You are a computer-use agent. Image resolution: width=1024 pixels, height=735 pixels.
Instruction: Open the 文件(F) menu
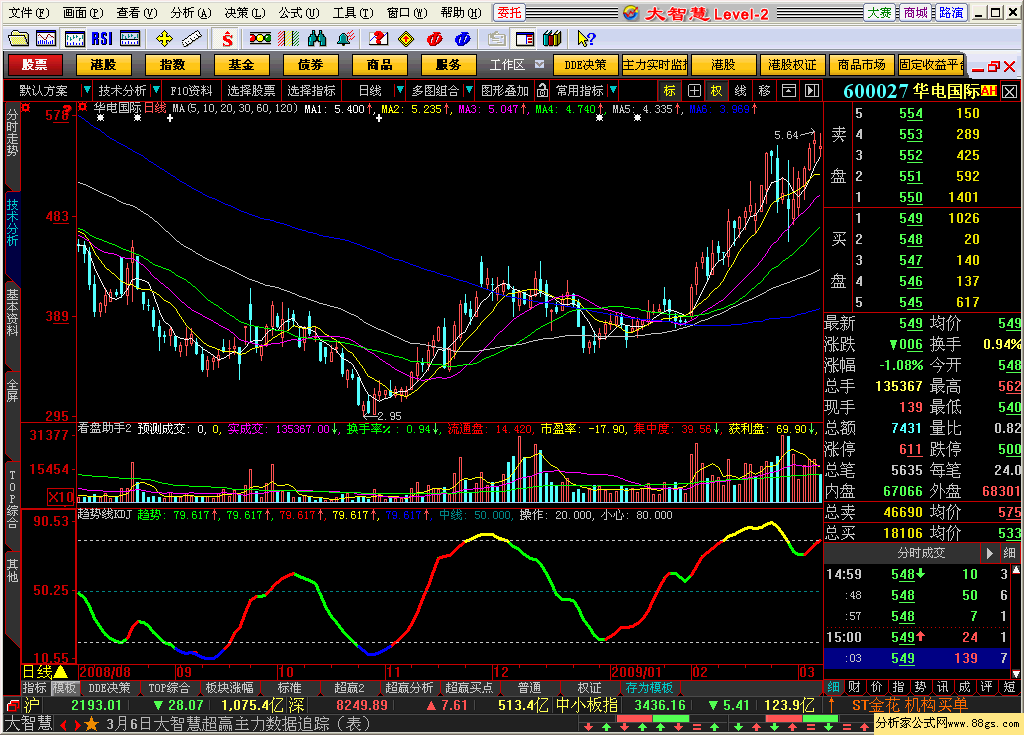(28, 12)
